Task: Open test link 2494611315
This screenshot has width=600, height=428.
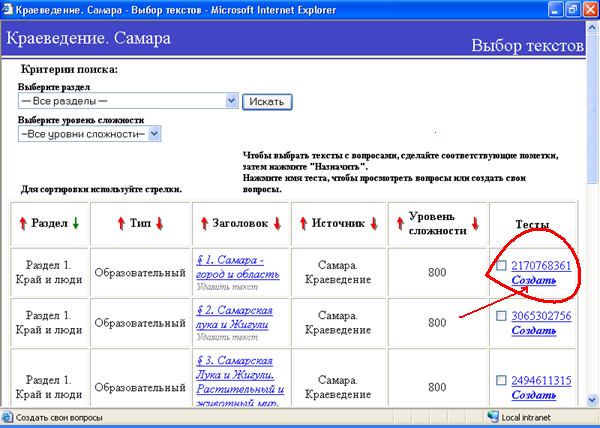Action: click(541, 380)
